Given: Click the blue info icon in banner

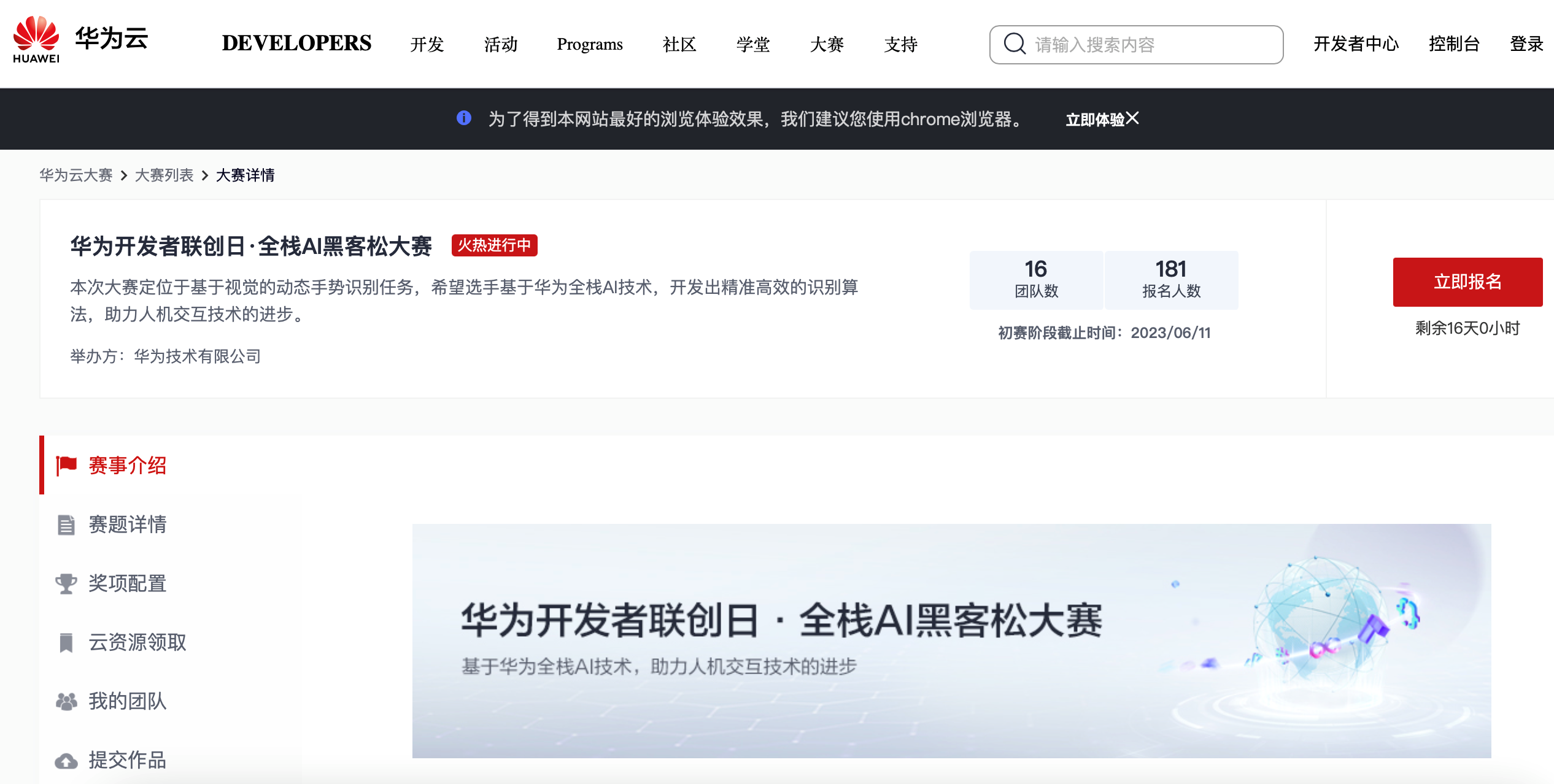Looking at the screenshot, I should click(464, 118).
